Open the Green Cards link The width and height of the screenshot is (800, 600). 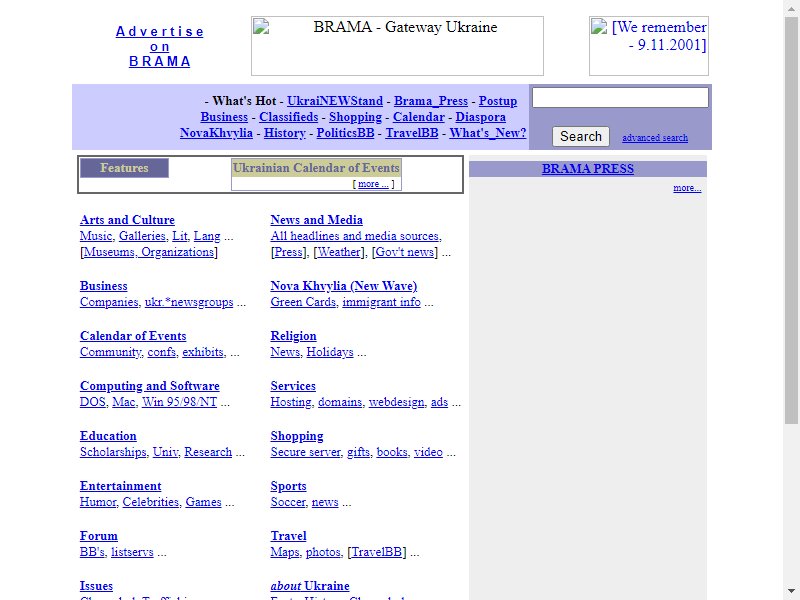303,302
